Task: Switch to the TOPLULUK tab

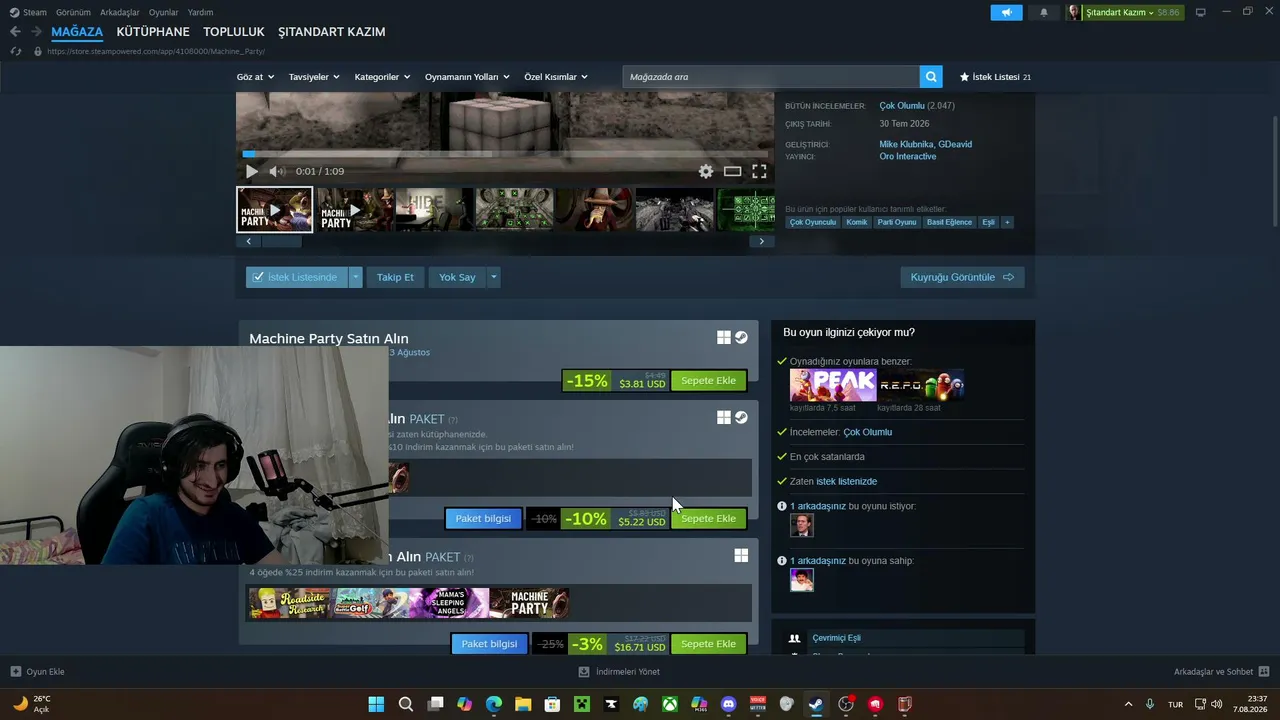Action: coord(234,32)
